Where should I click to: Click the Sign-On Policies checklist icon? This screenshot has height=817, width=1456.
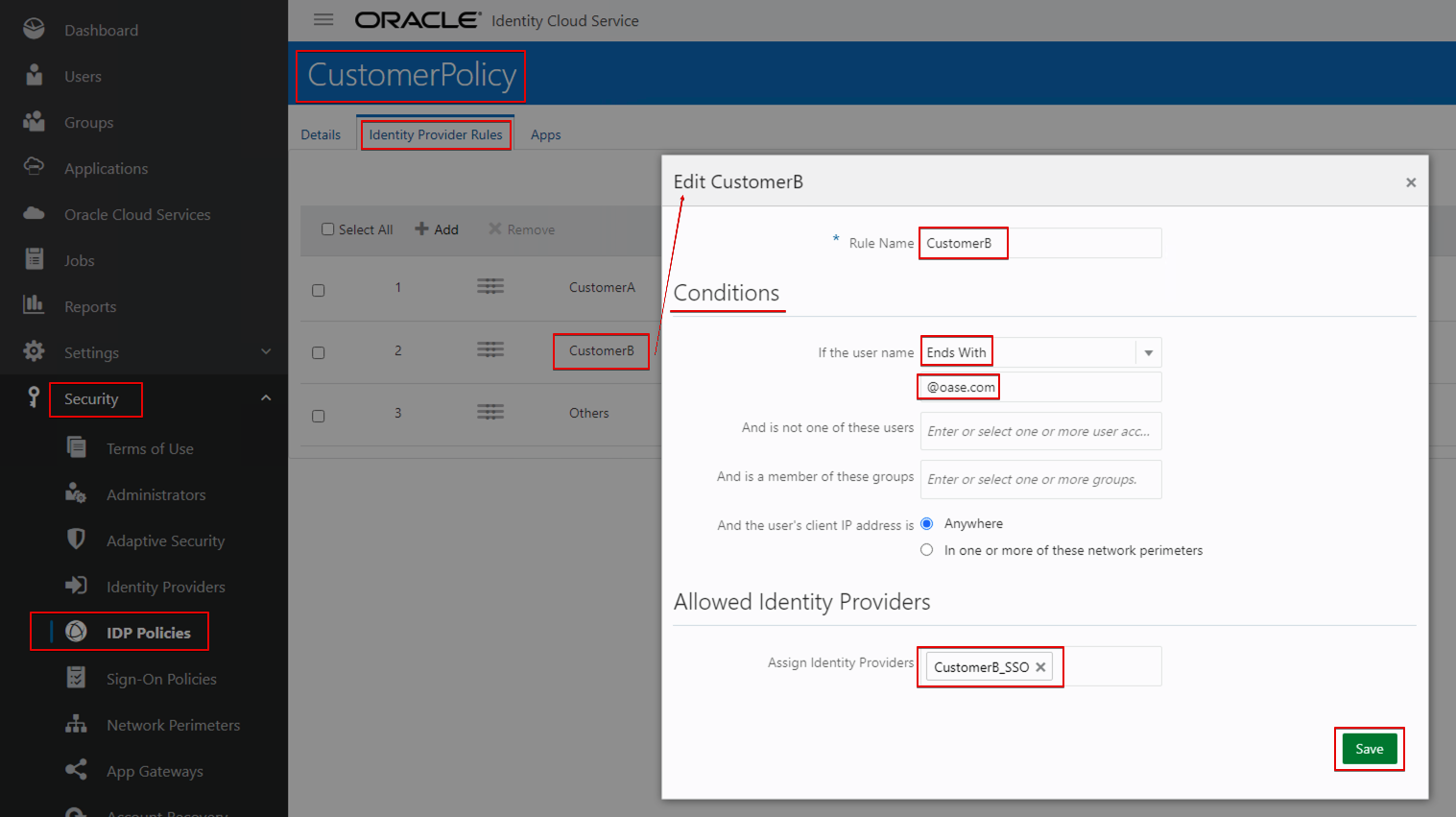76,678
